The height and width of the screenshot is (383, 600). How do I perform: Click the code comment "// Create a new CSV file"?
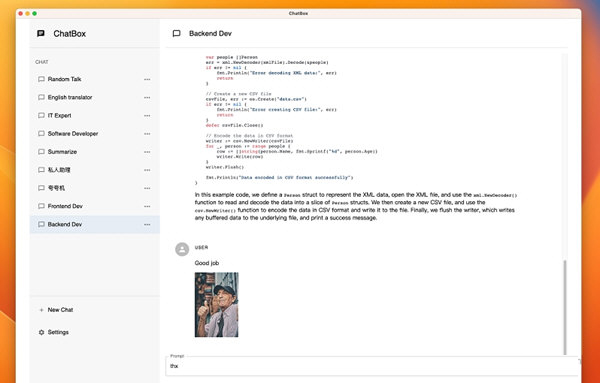238,94
